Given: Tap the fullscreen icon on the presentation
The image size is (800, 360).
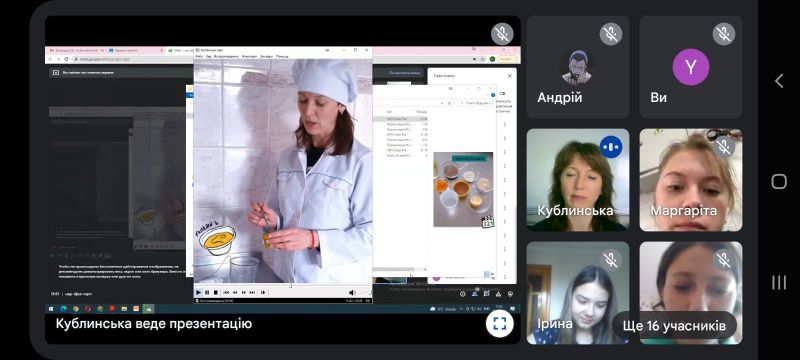Looking at the screenshot, I should pos(499,323).
